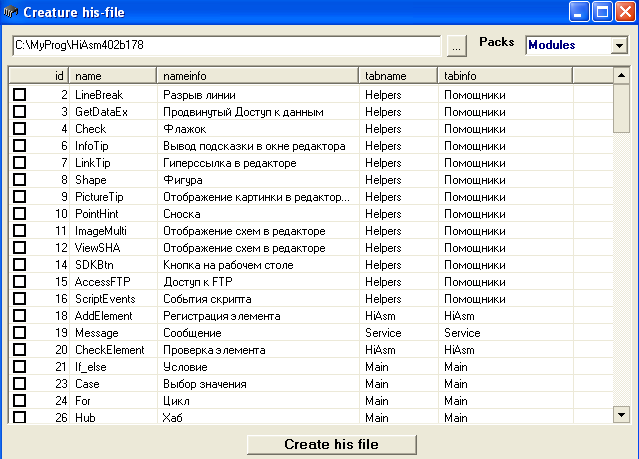Enable the checkbox next to GetDataEx
Screen dimensions: 639x459
[x=19, y=112]
